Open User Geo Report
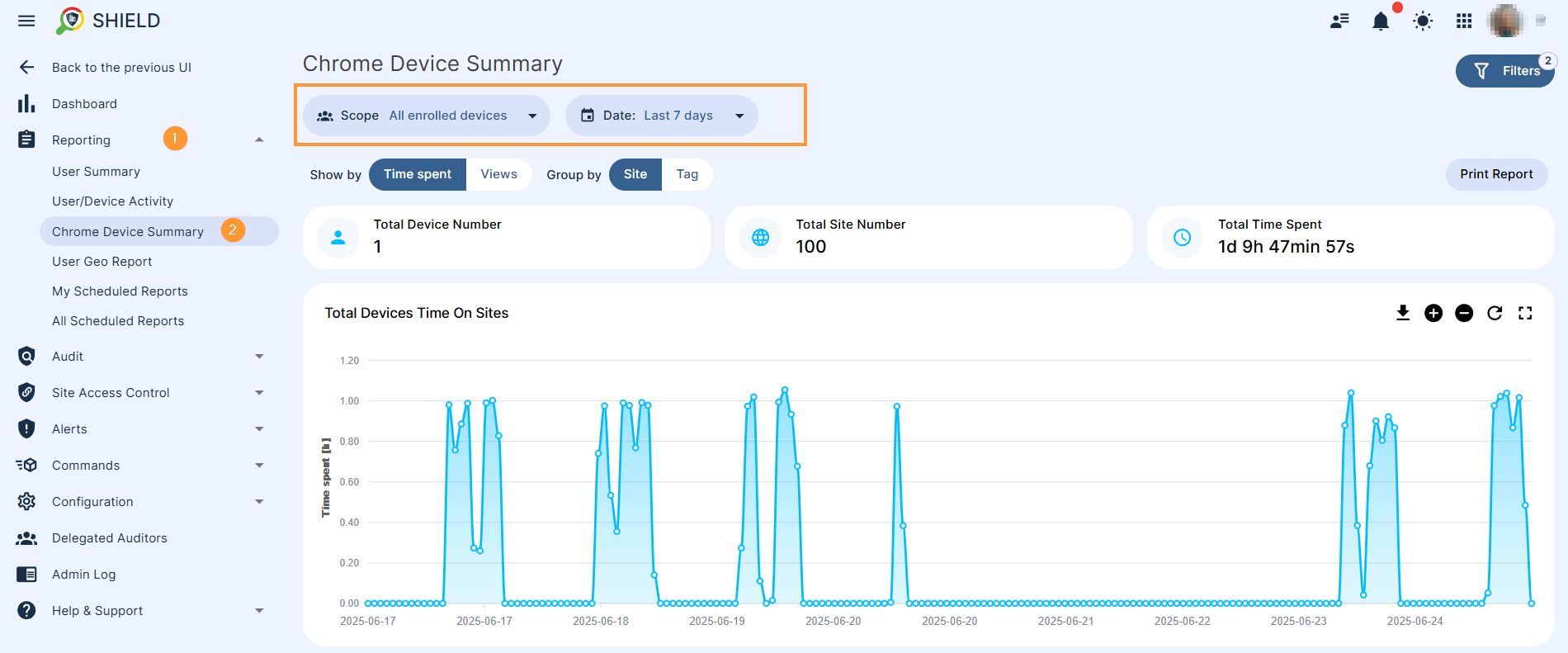Screen dimensions: 1568x653 click(x=102, y=262)
